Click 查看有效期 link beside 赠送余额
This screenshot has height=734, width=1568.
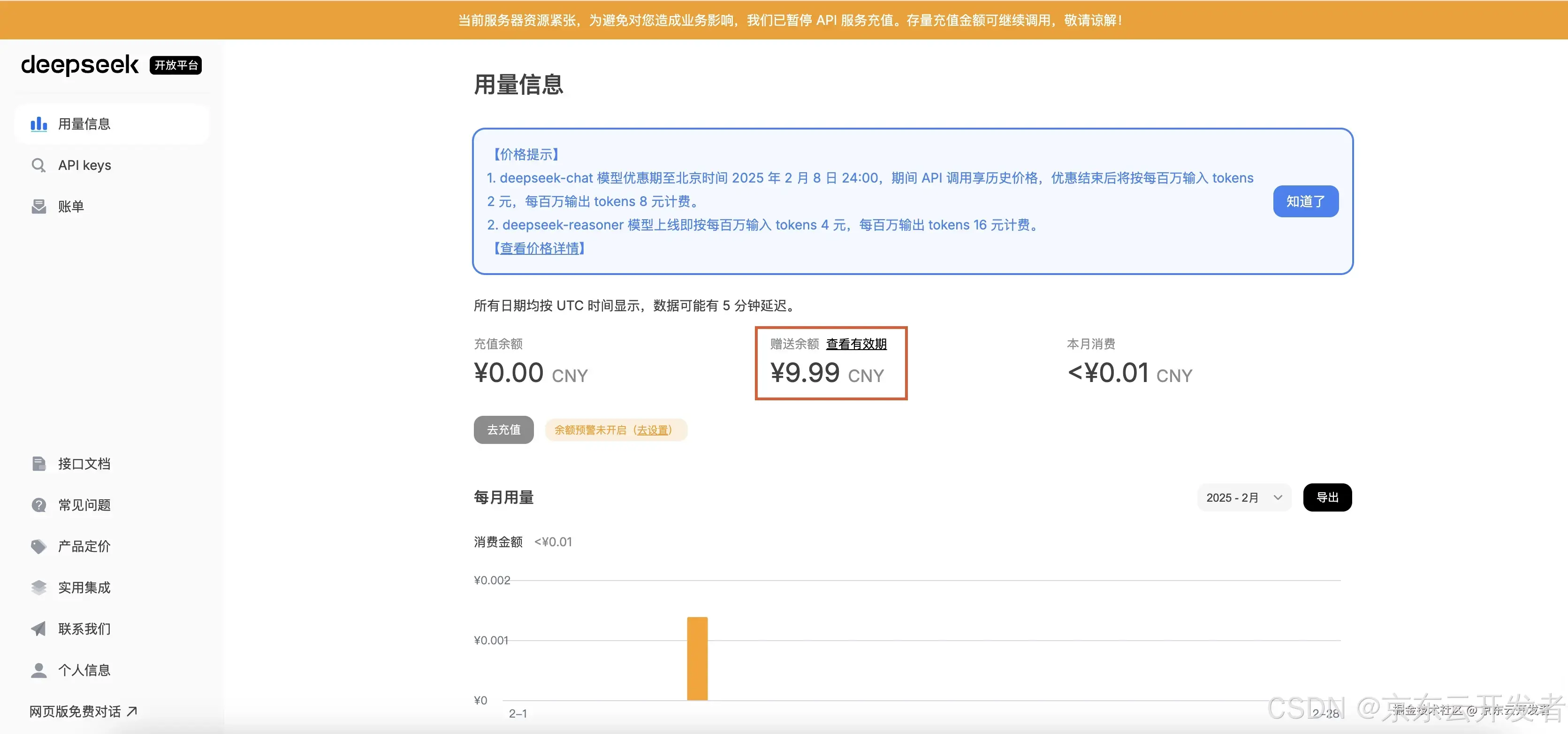click(x=856, y=344)
